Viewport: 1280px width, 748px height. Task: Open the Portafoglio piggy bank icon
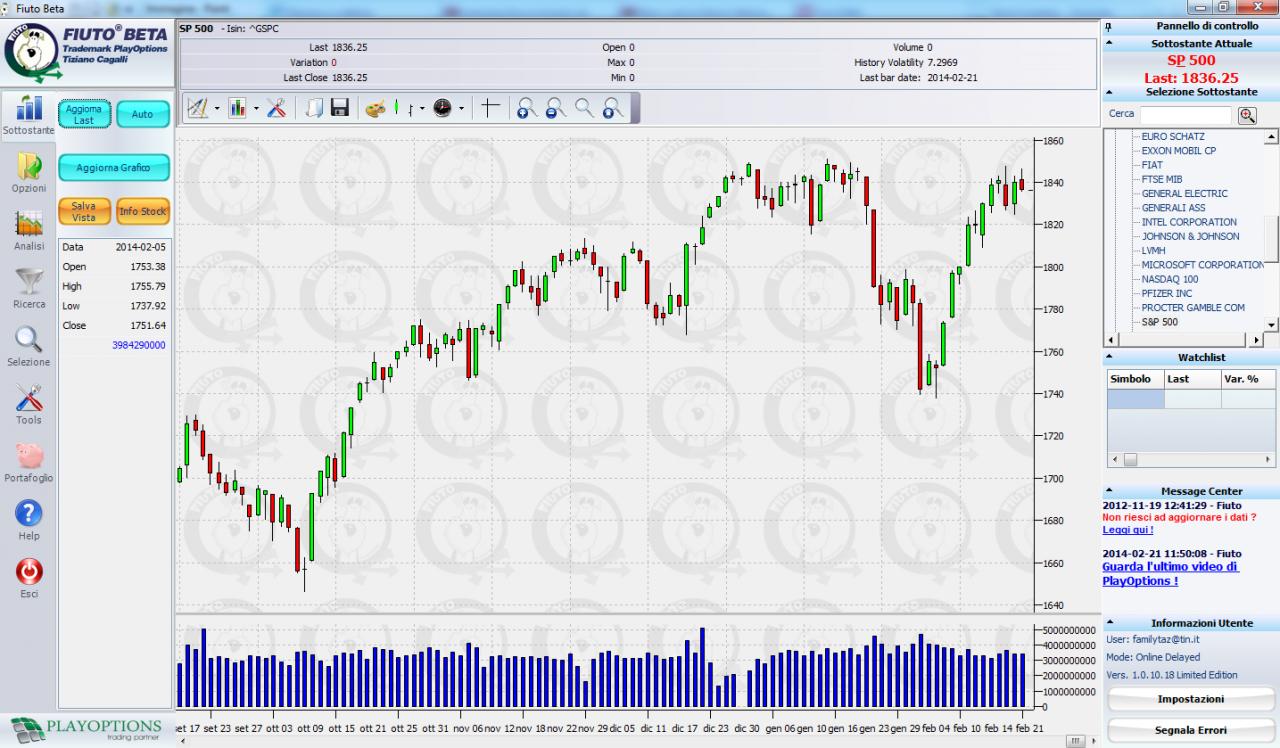[x=29, y=462]
